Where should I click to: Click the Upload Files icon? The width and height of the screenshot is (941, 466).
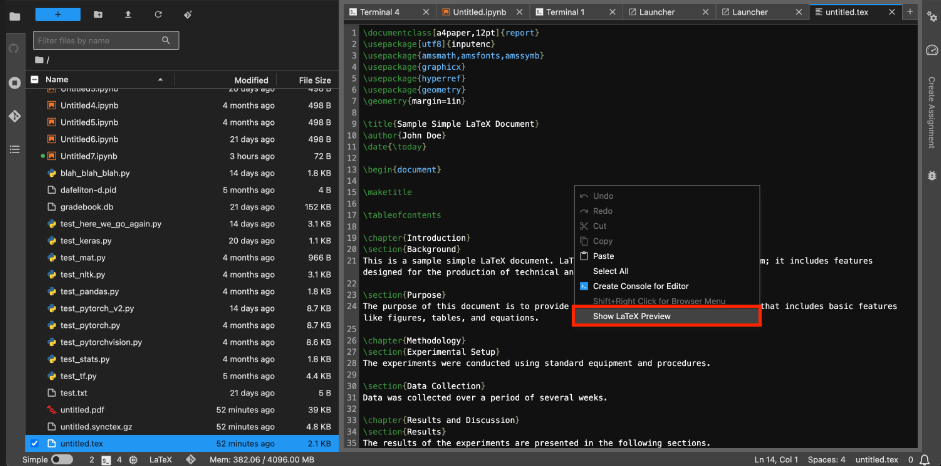[x=128, y=14]
